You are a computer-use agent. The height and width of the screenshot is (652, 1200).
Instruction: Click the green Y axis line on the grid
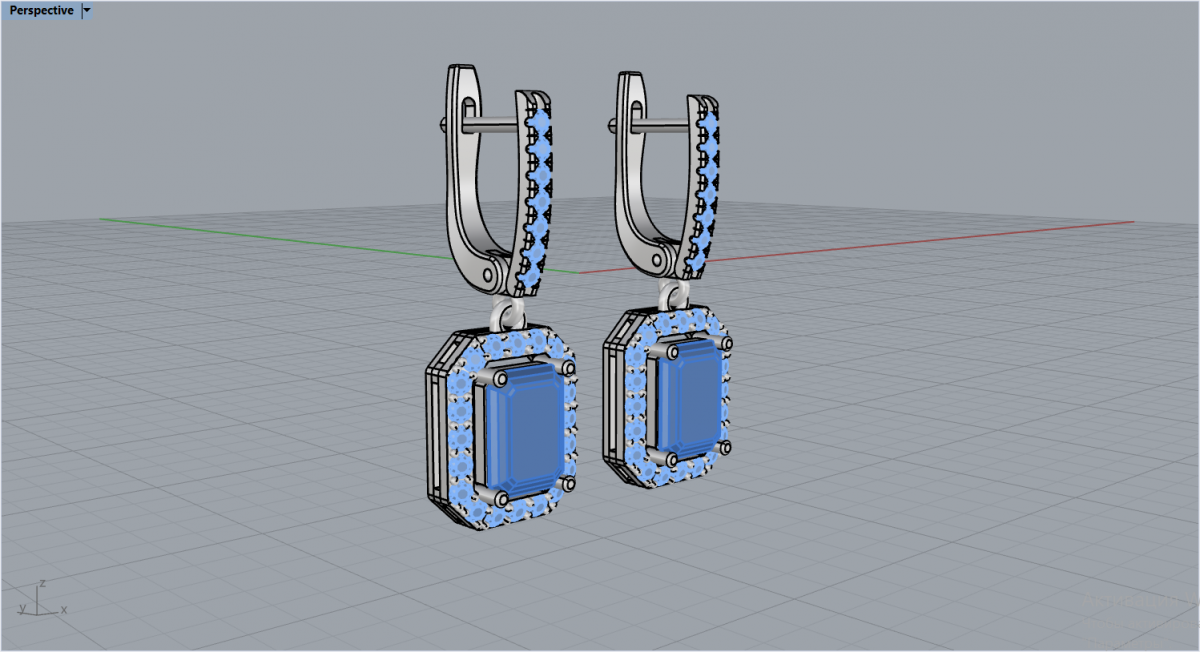point(300,240)
